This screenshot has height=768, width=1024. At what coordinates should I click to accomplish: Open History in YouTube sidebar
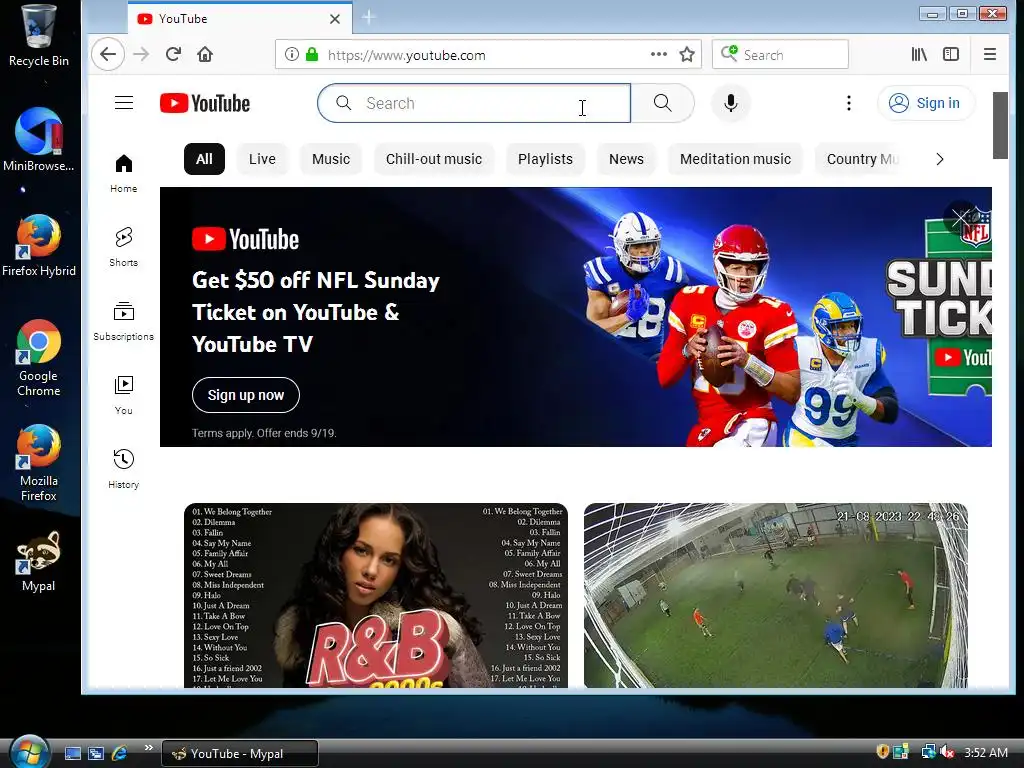pos(123,470)
